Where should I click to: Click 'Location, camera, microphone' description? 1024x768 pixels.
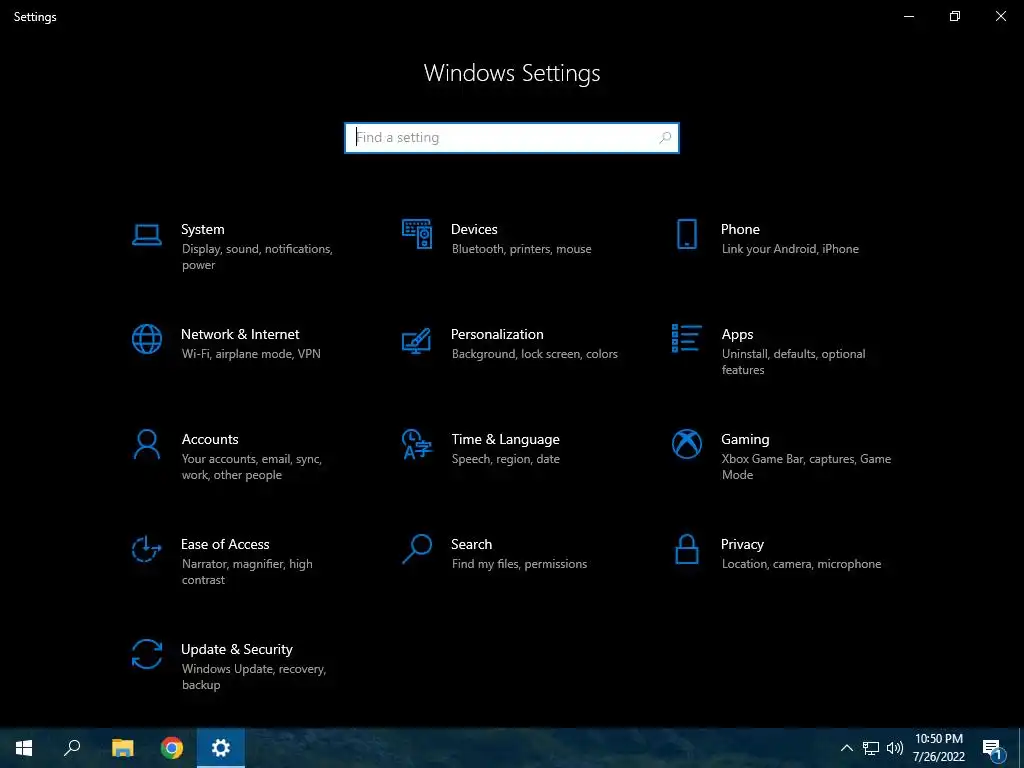[x=801, y=564]
